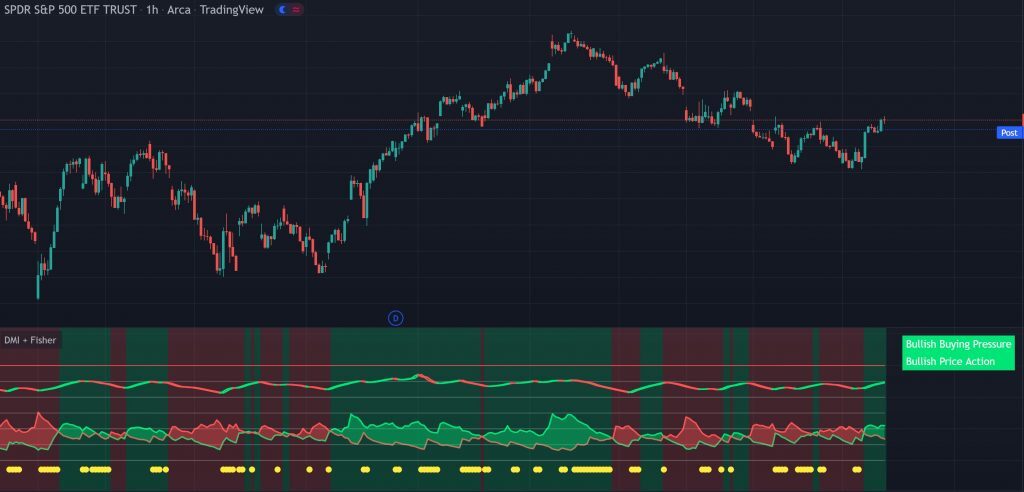Click the blue crescent moon session icon

(x=283, y=9)
